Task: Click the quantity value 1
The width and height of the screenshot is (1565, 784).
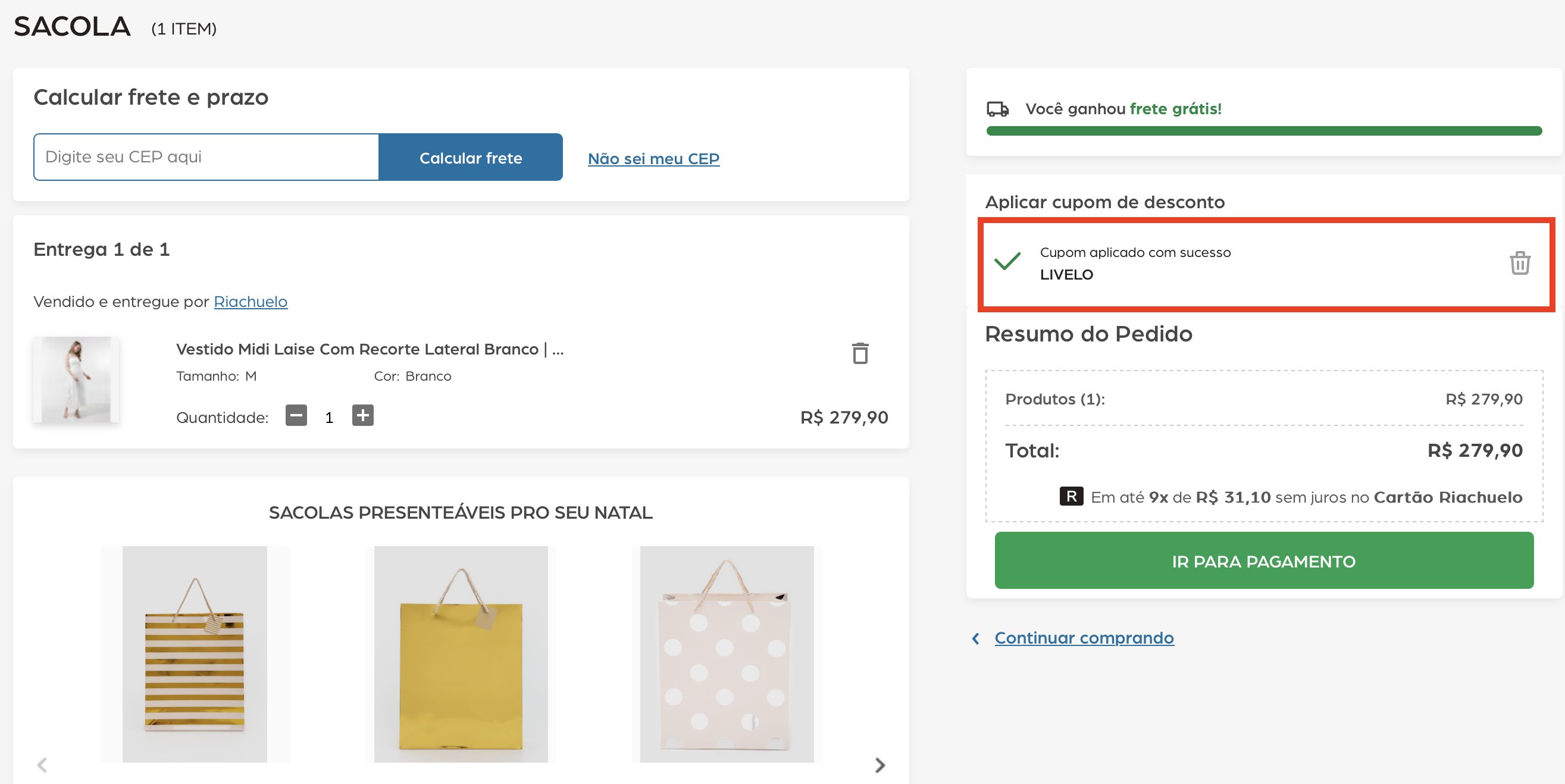Action: click(x=329, y=417)
